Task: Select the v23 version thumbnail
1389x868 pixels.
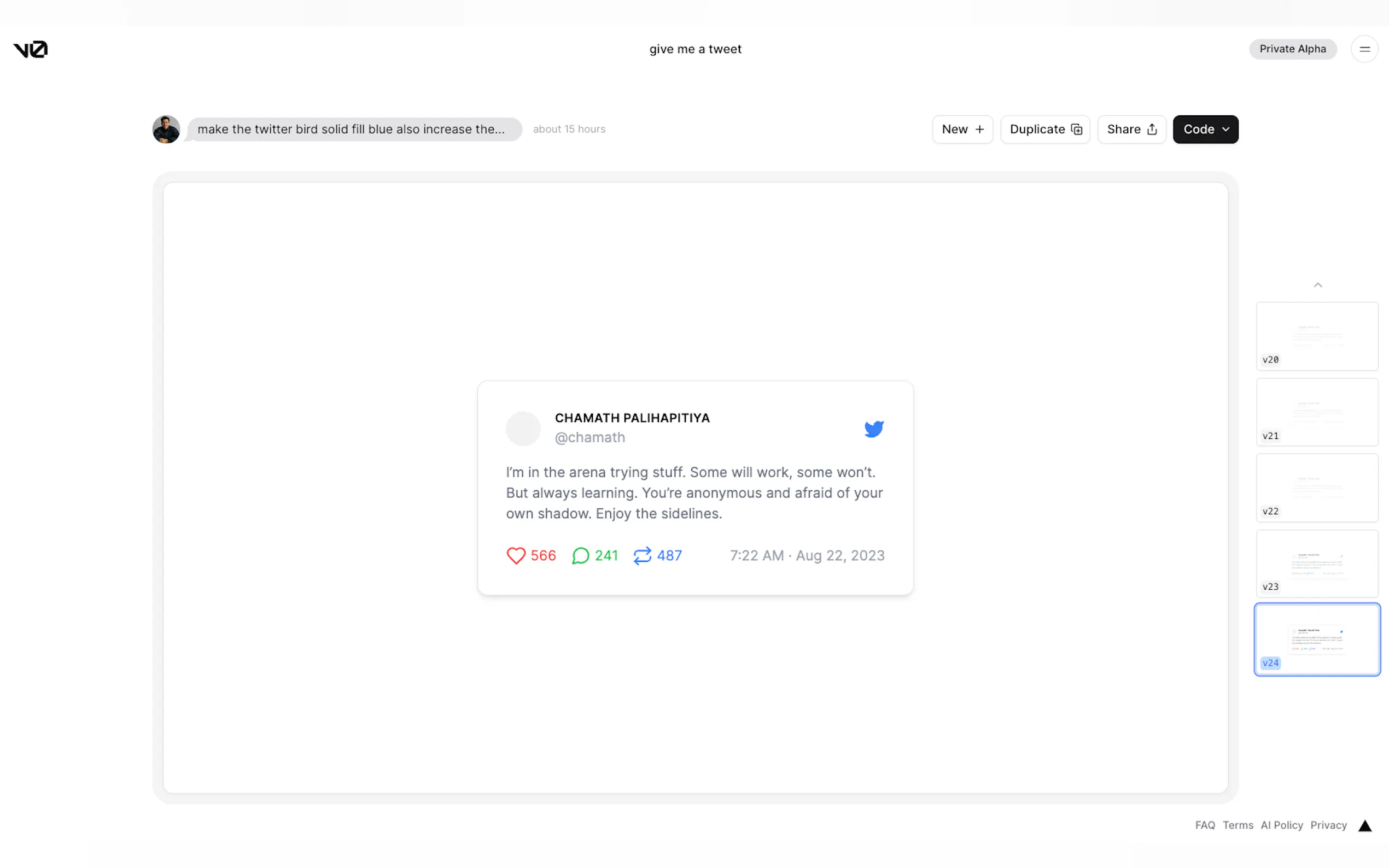Action: pyautogui.click(x=1317, y=563)
